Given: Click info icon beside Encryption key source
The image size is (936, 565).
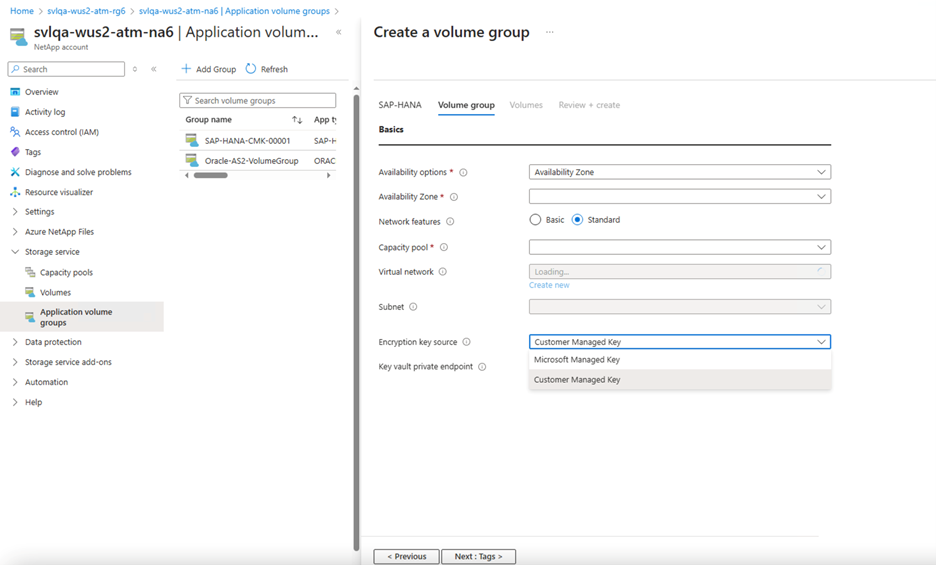Looking at the screenshot, I should tap(466, 342).
